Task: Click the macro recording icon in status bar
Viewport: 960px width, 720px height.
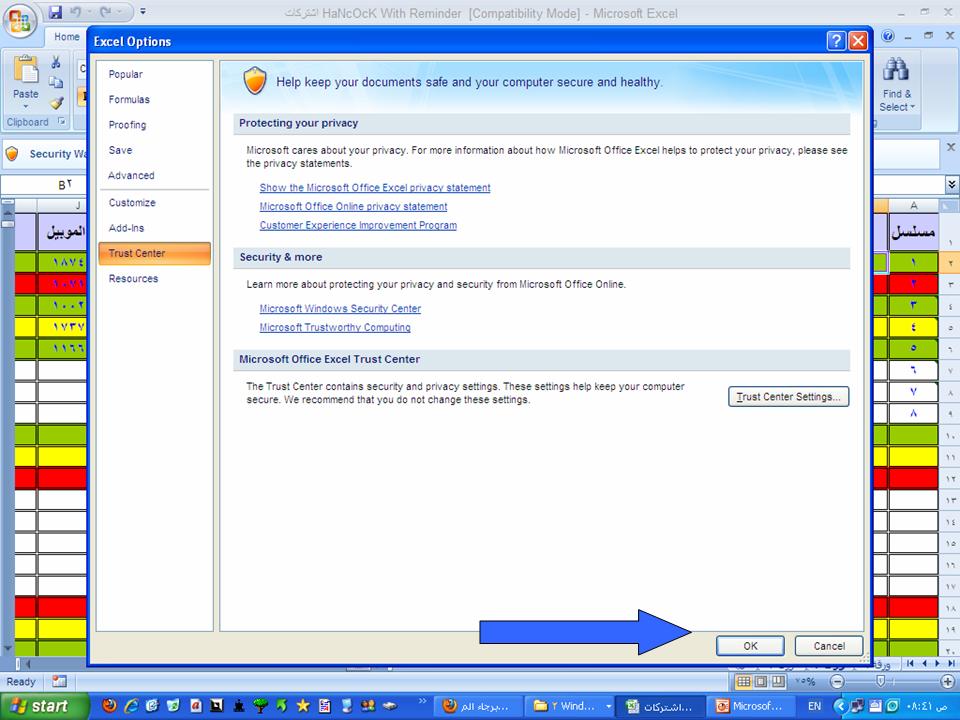Action: (x=59, y=681)
